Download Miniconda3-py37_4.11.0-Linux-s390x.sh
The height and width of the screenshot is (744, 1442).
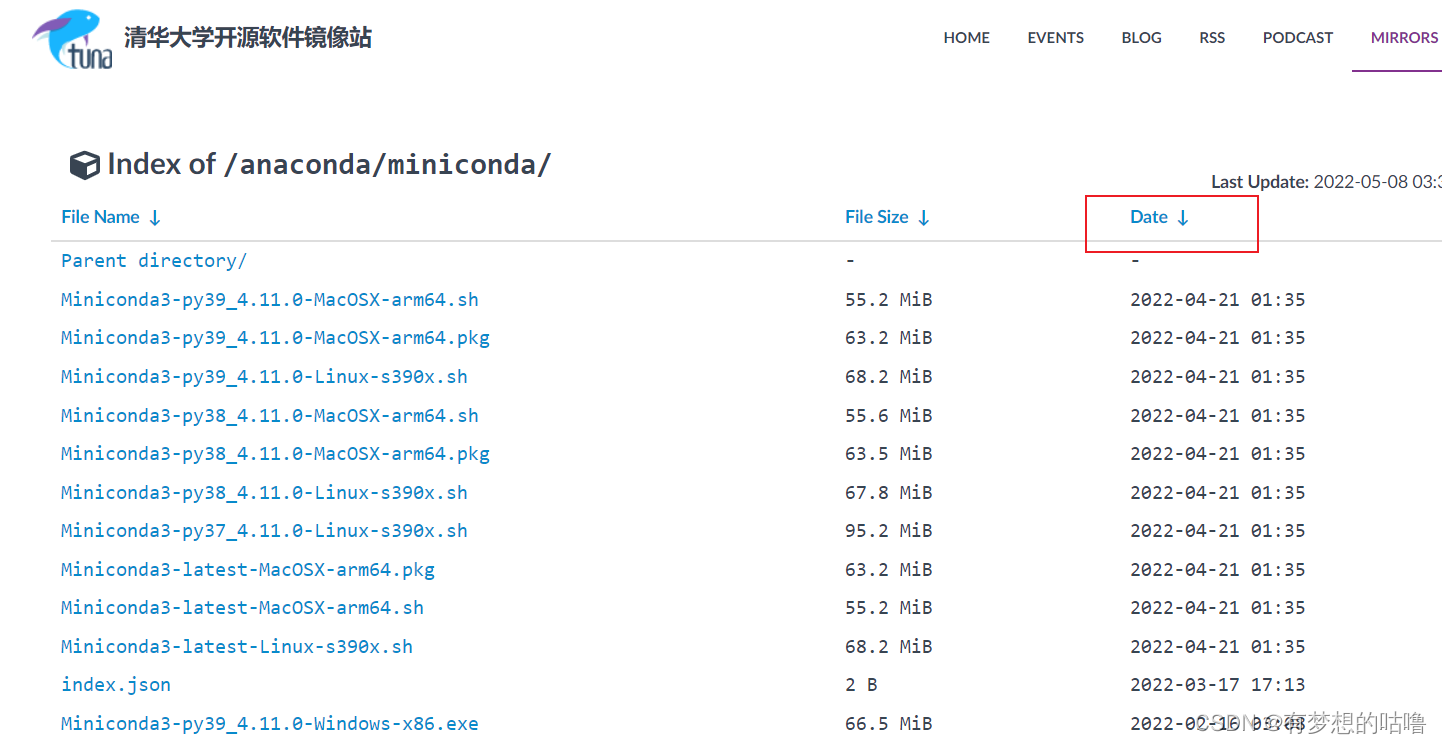tap(264, 531)
